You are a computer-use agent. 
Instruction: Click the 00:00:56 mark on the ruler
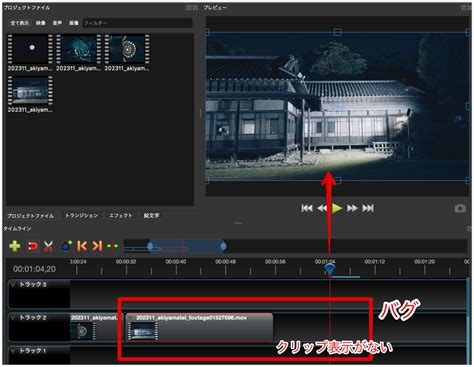(275, 262)
